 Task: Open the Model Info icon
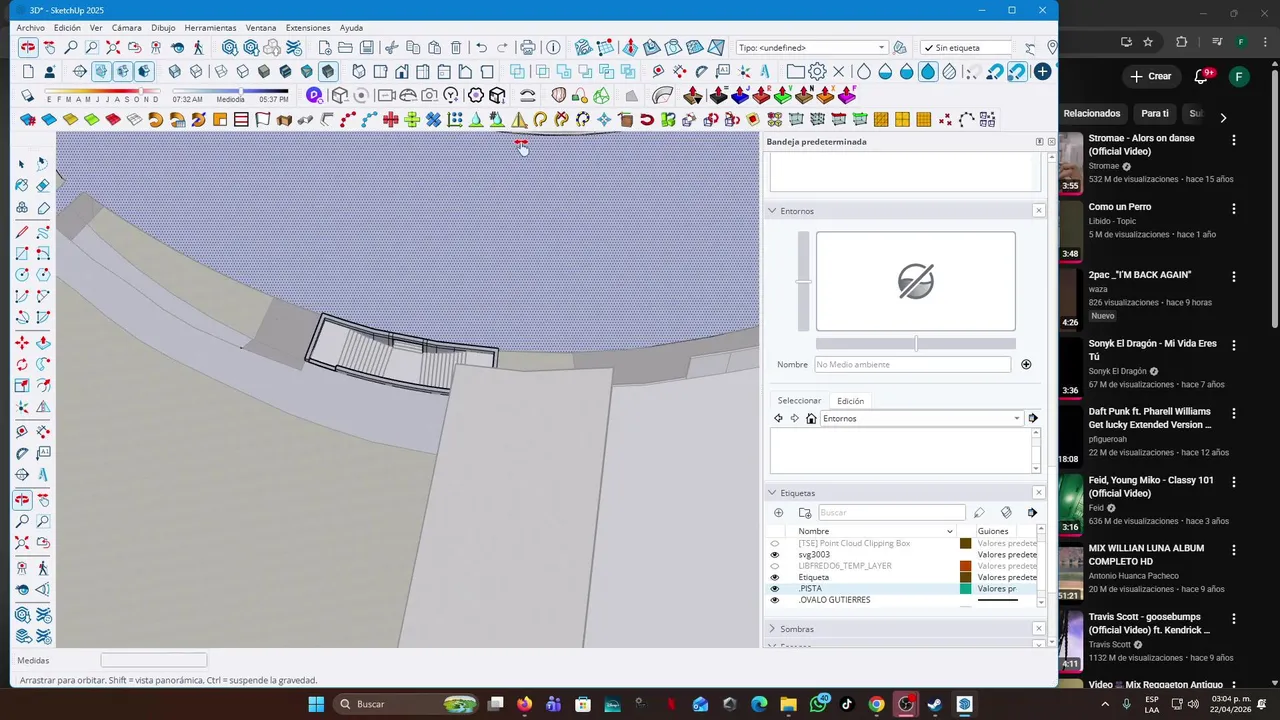[x=552, y=47]
